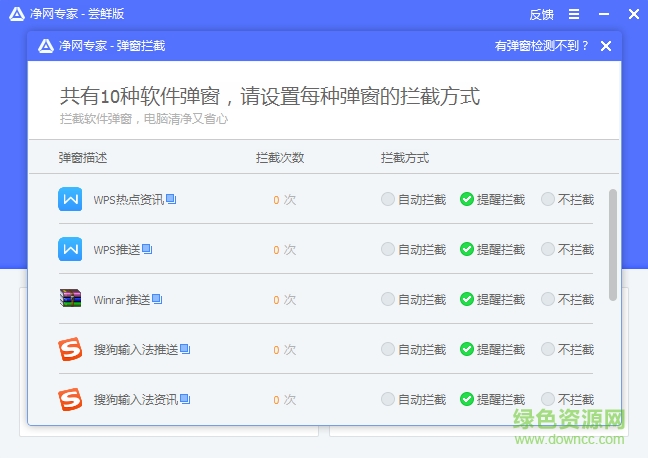Screen dimensions: 648x458
Task: Click the WPS热点资讯 row label
Action: 129,200
